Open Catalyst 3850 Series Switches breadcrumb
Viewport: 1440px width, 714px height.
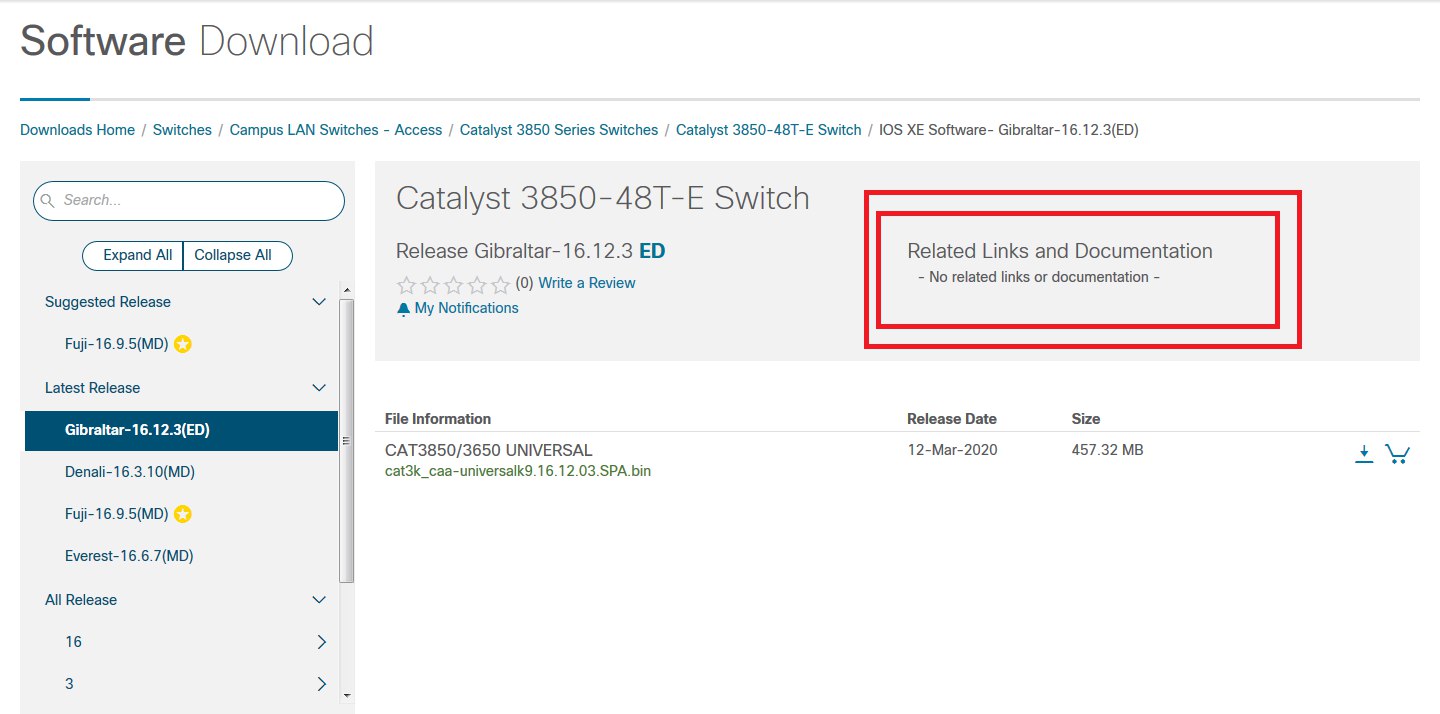[x=559, y=130]
